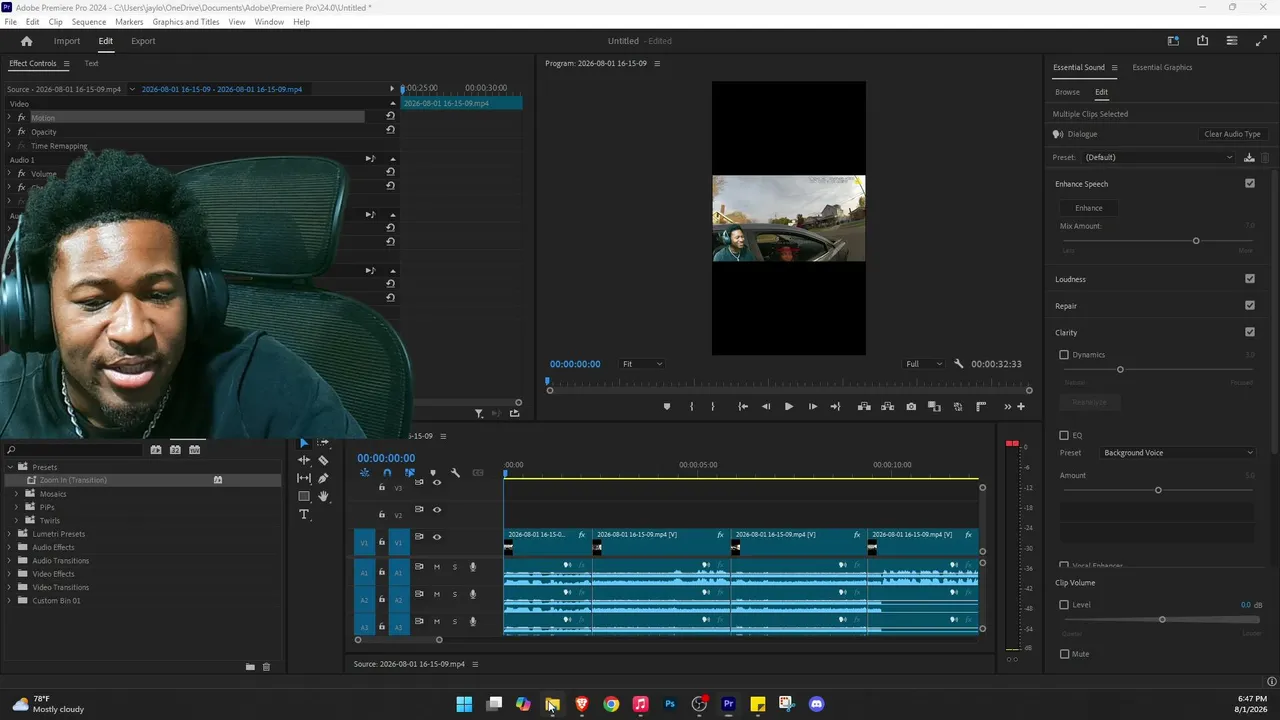
Task: Switch to the Browse tab in Essential Sound
Action: click(x=1067, y=92)
